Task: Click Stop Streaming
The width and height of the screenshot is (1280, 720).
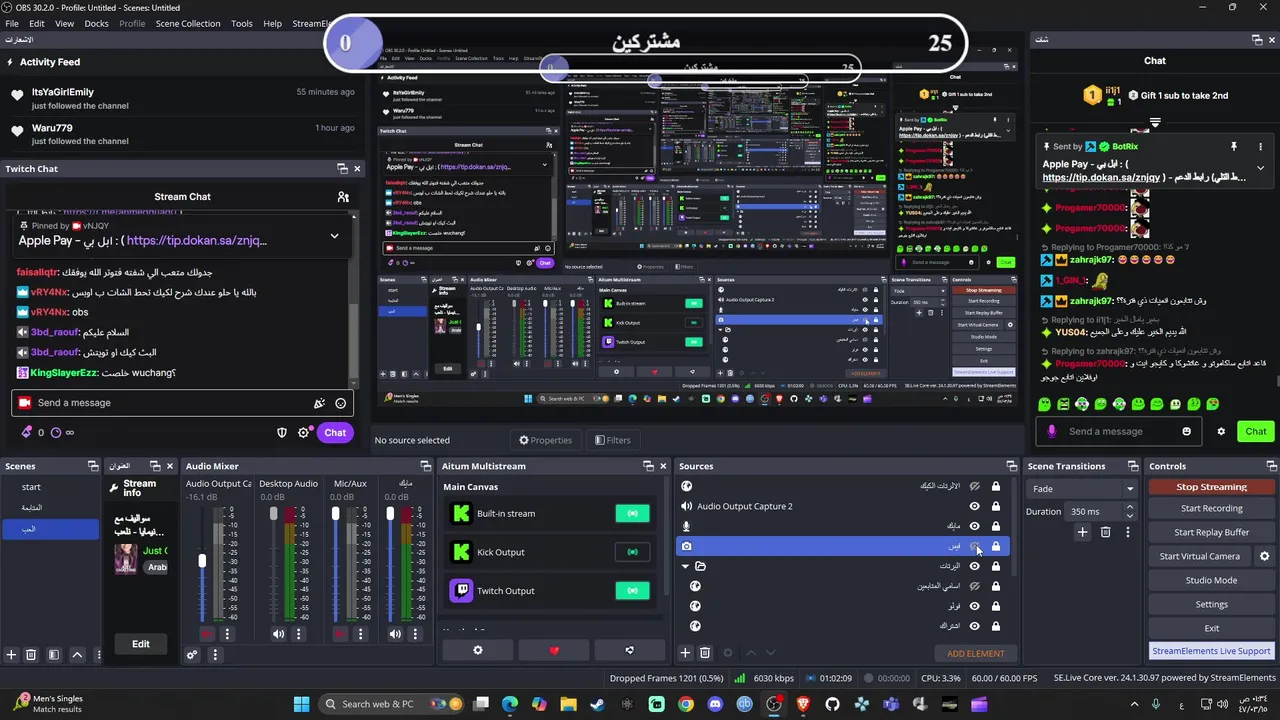Action: point(1211,487)
